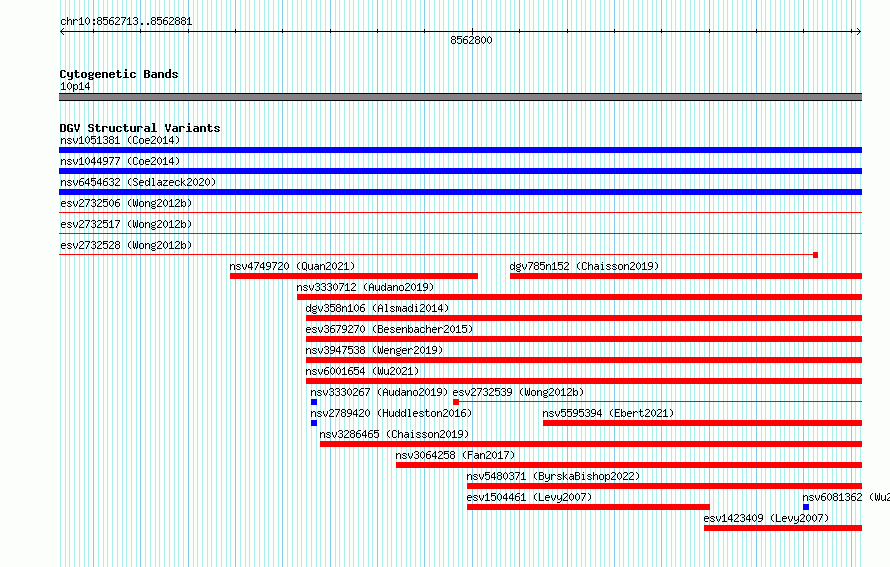Image resolution: width=890 pixels, height=567 pixels.
Task: Click the small blue marker of nsv3330267
Action: point(314,402)
